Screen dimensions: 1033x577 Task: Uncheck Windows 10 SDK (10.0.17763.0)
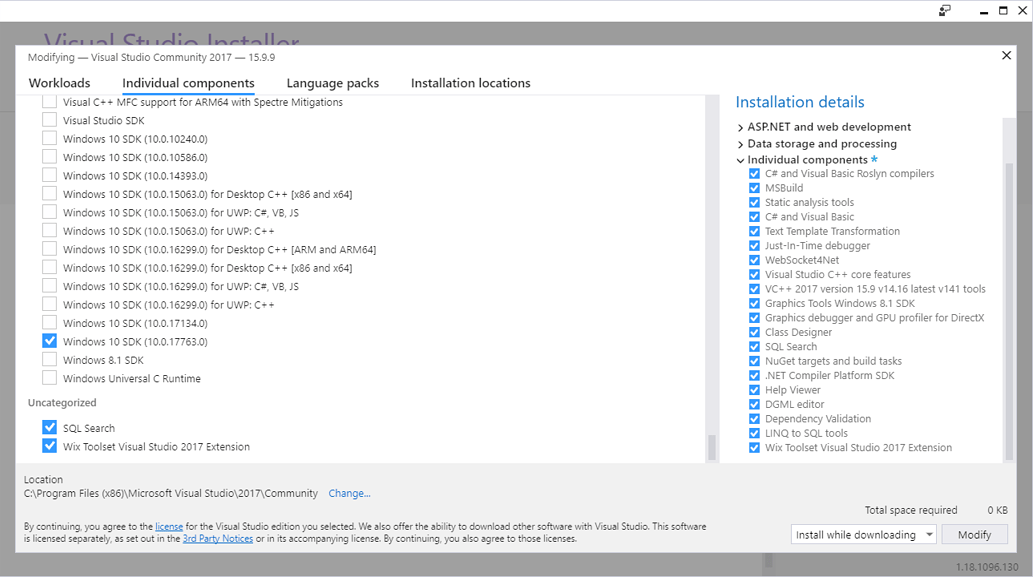tap(50, 341)
